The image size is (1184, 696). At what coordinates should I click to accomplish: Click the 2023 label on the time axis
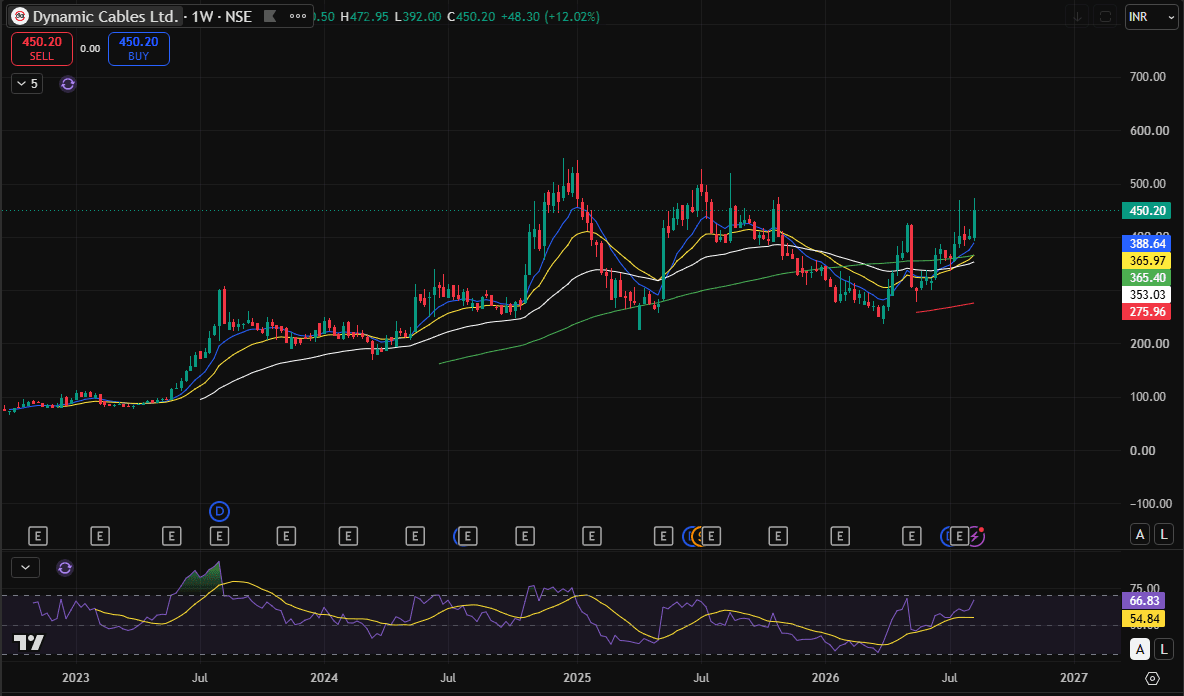(76, 678)
